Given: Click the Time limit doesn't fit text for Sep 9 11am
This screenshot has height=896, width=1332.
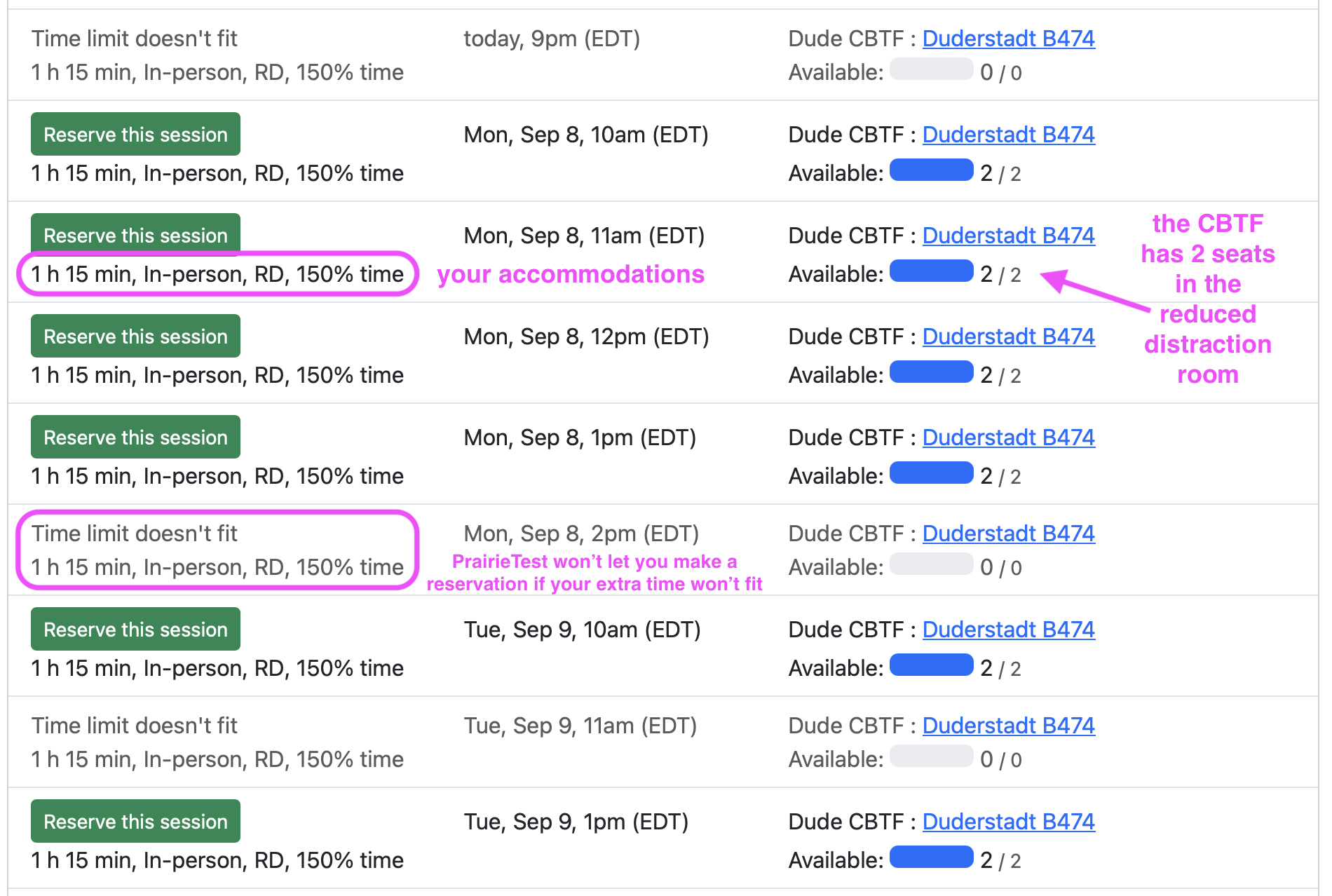Looking at the screenshot, I should pos(135,726).
